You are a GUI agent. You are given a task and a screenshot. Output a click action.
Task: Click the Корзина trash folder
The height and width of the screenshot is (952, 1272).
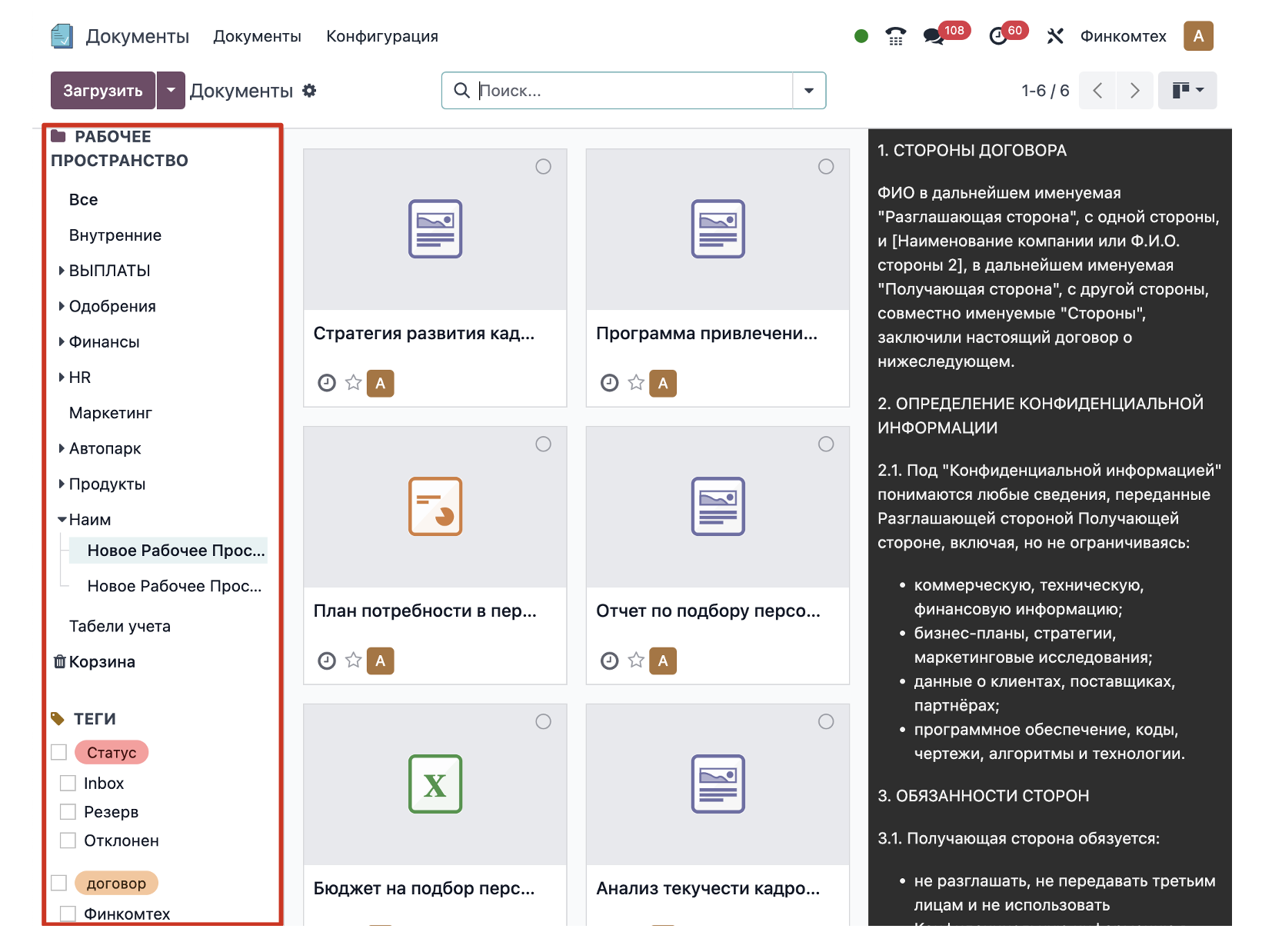pos(102,662)
